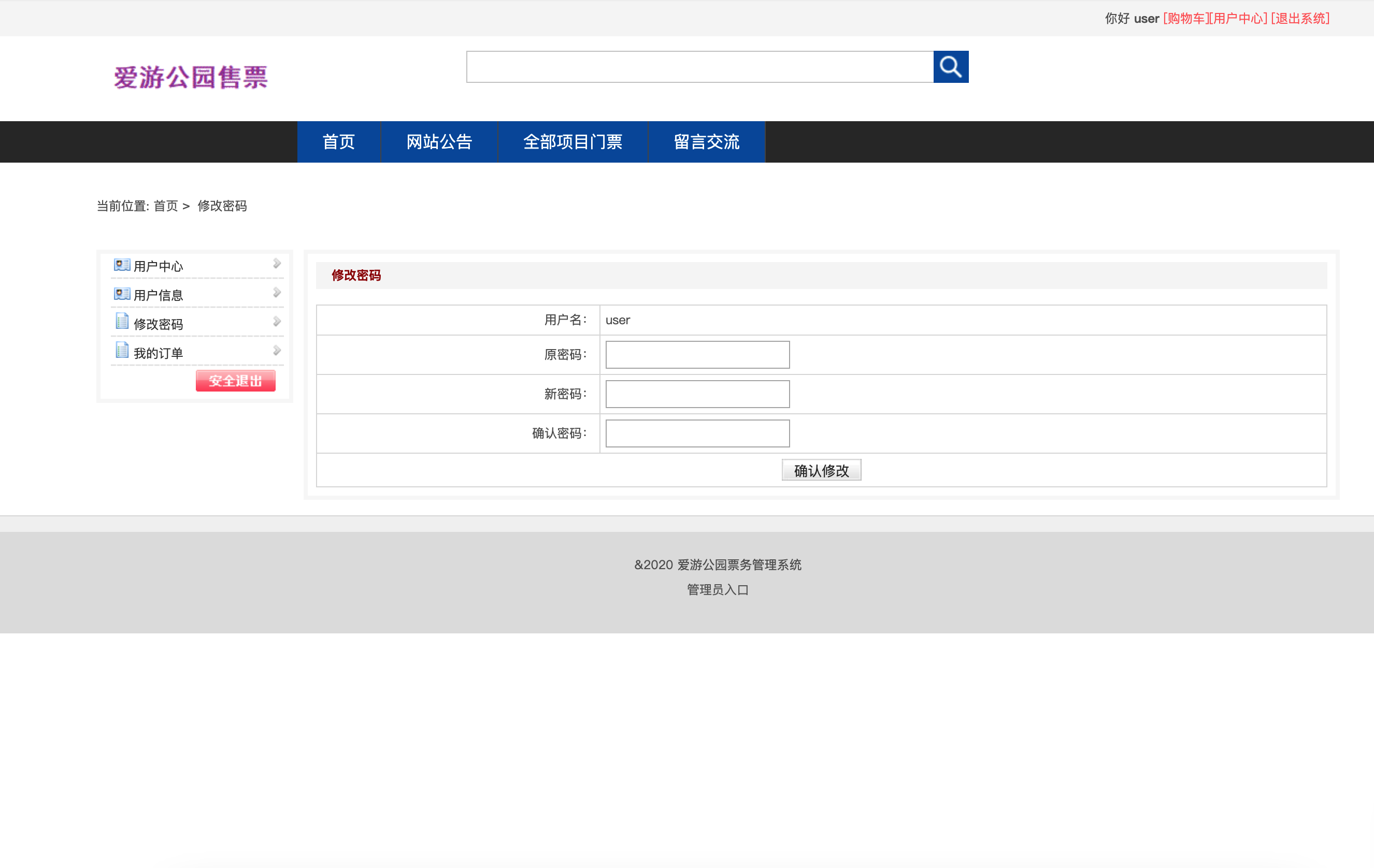Open the 留言交流 navigation tab
1374x868 pixels.
click(706, 141)
